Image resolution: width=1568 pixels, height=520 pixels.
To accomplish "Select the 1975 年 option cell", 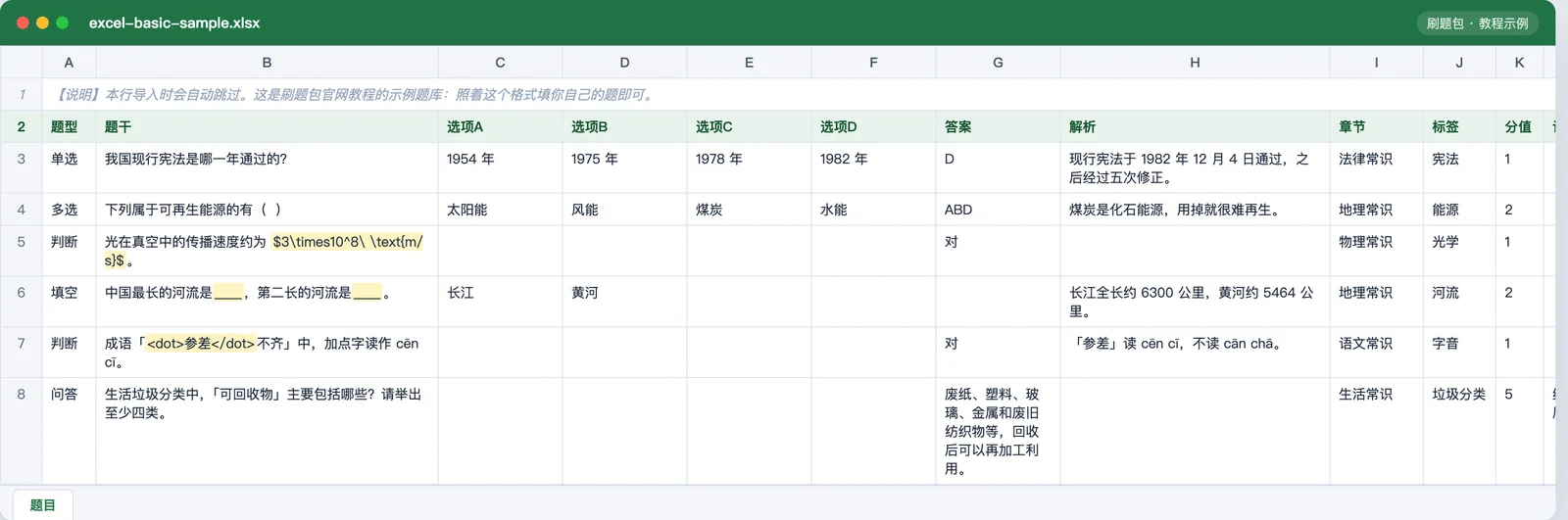I will pyautogui.click(x=624, y=168).
